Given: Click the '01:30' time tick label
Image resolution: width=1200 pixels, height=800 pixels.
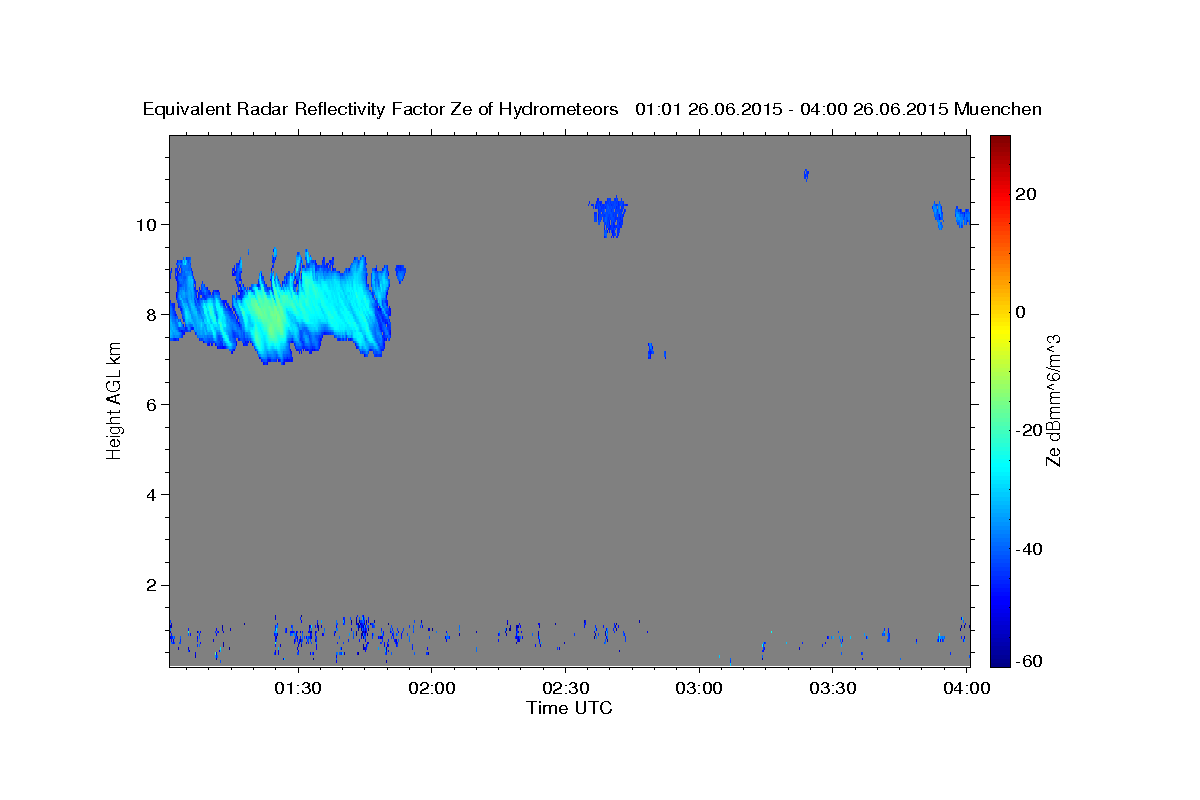Looking at the screenshot, I should click(297, 688).
